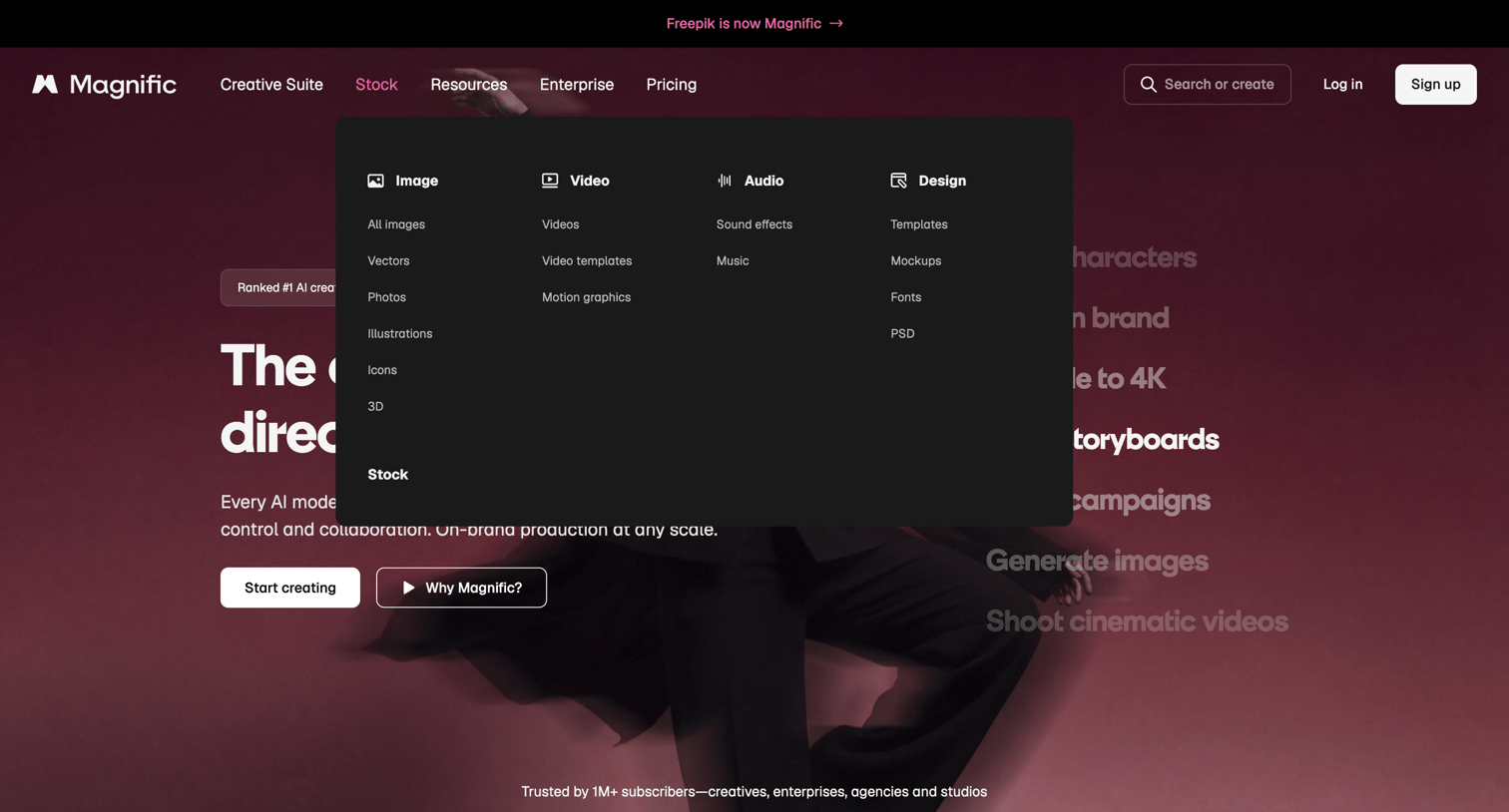Click the Design category icon
This screenshot has width=1509, height=812.
[x=898, y=181]
